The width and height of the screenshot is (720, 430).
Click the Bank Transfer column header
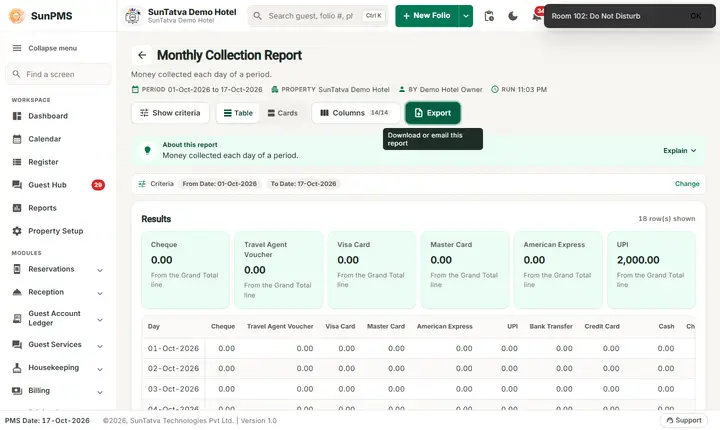[x=551, y=326]
